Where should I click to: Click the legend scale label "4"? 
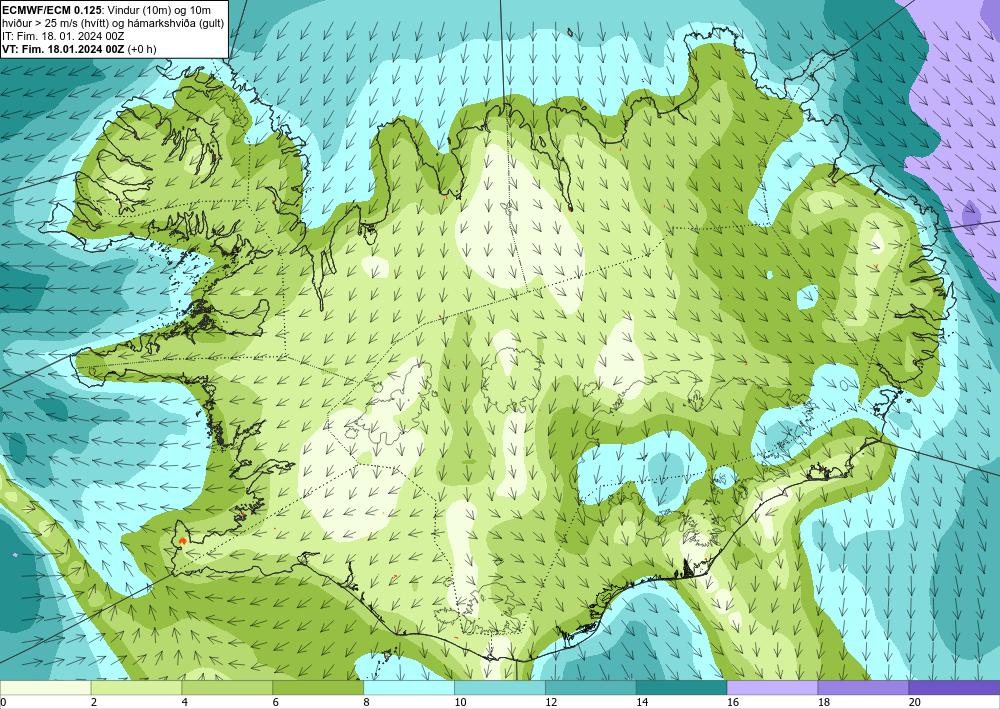[185, 703]
